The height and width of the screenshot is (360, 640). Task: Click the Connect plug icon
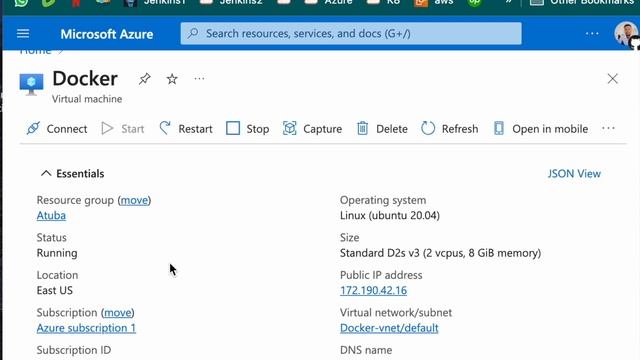click(33, 129)
